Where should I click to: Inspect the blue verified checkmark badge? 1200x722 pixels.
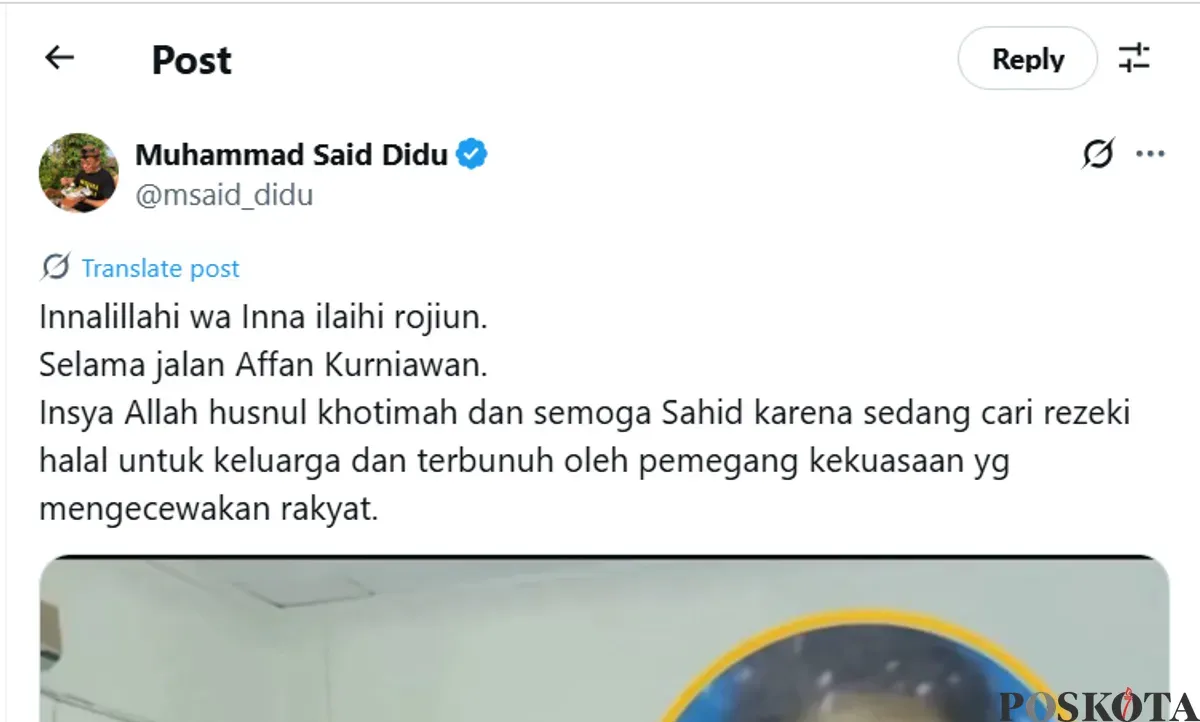click(x=472, y=155)
